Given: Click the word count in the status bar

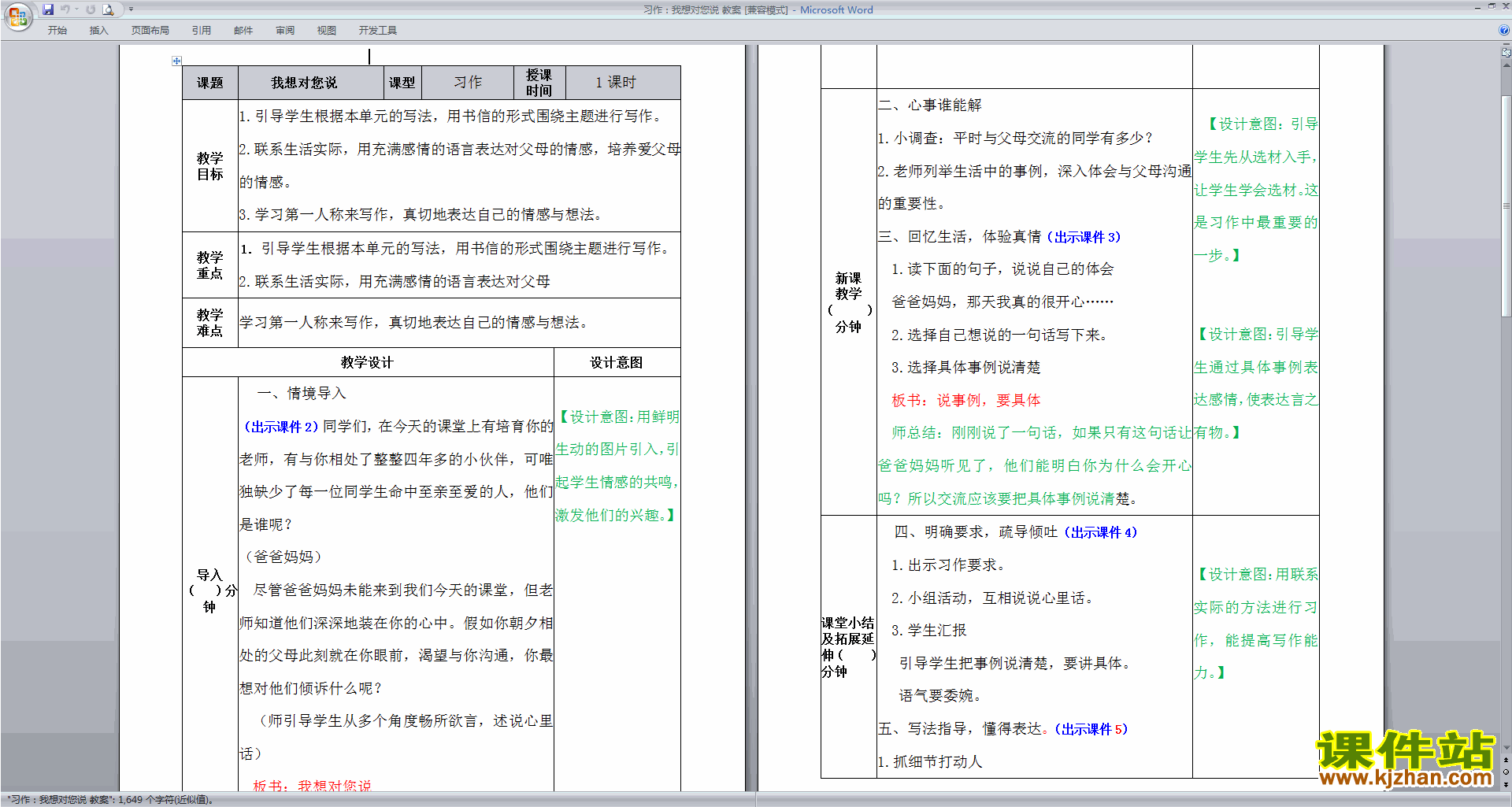Looking at the screenshot, I should pos(110,799).
